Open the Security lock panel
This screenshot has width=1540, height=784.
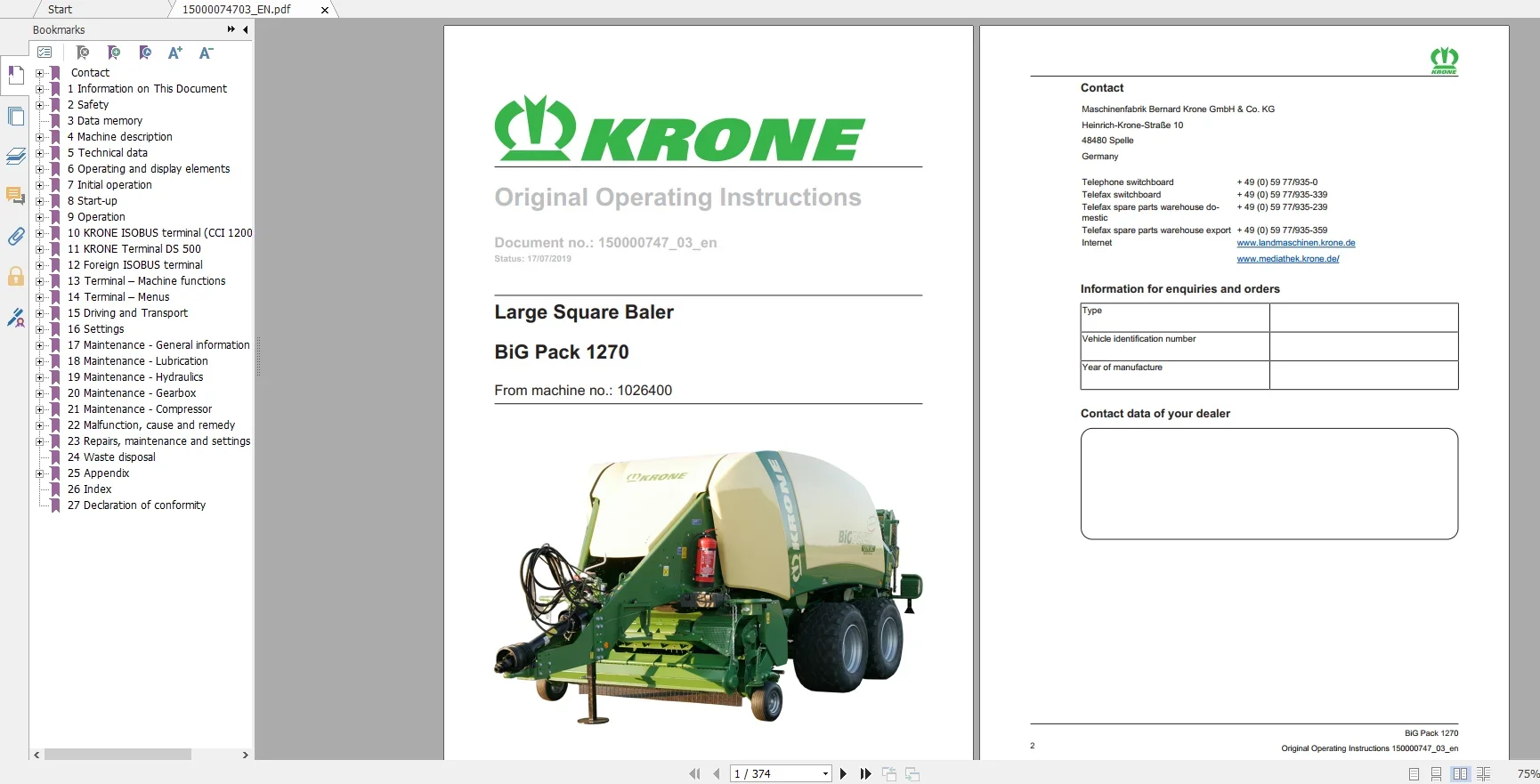pos(15,276)
